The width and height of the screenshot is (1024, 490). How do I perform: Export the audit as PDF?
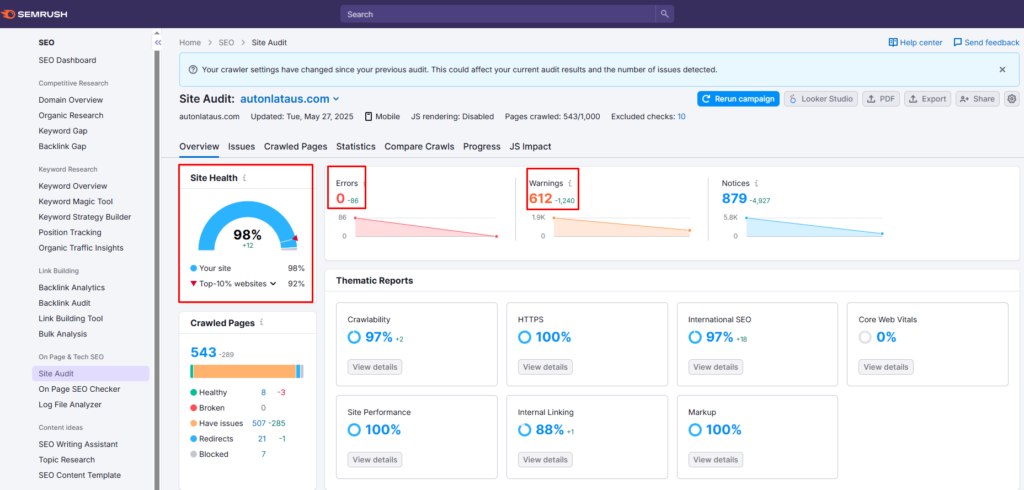pos(880,99)
